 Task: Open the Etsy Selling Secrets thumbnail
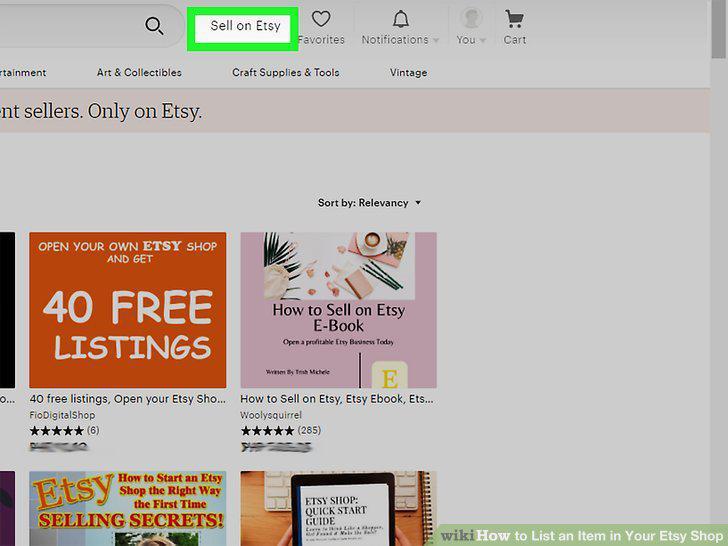128,508
